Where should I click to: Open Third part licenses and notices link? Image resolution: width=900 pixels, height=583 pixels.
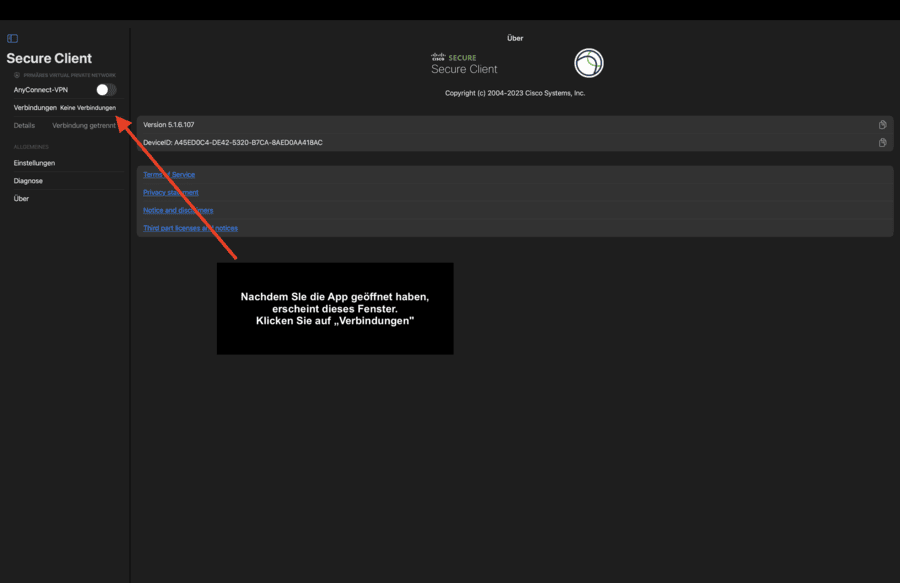(190, 228)
